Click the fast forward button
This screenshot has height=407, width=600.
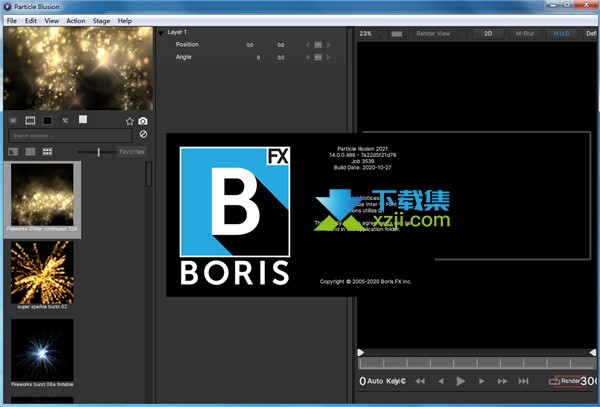click(x=502, y=381)
